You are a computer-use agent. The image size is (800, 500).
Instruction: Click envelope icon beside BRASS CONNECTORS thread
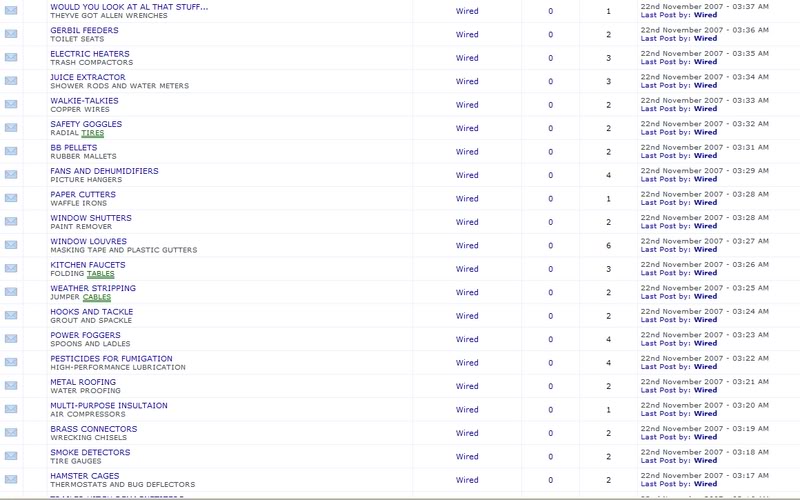11,433
